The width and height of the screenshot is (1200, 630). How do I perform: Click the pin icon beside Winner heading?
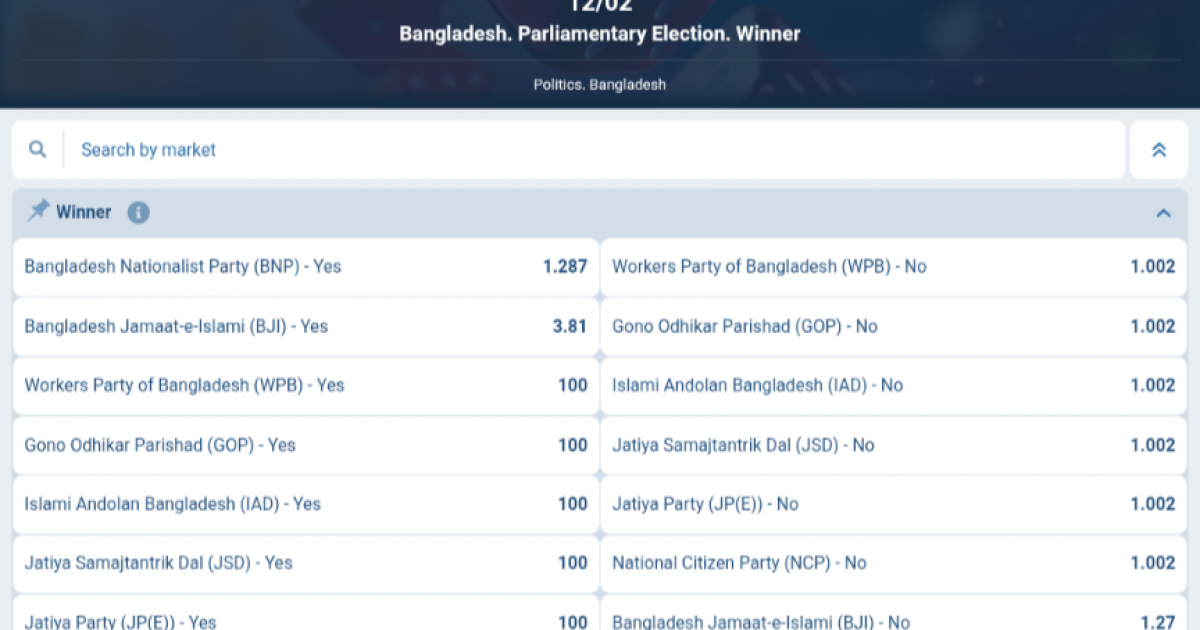click(x=38, y=211)
